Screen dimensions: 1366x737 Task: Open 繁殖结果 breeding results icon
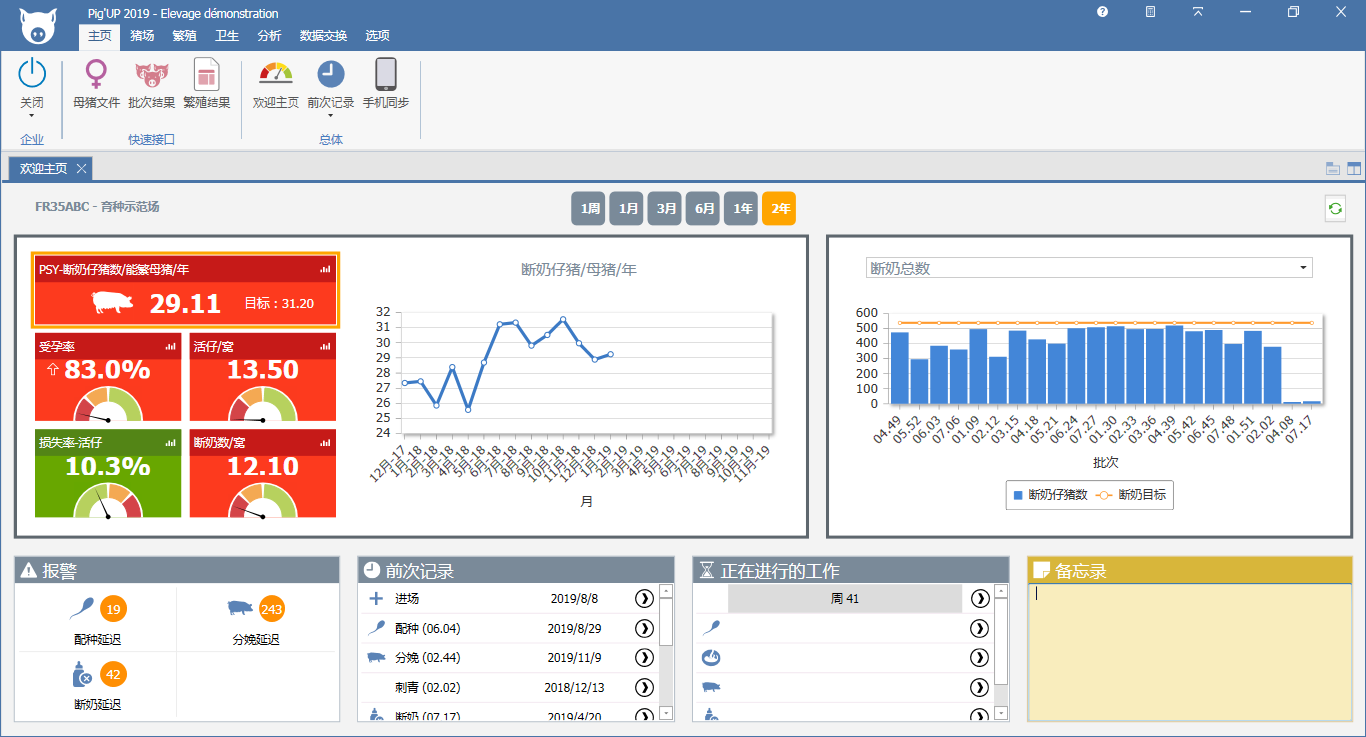pos(207,75)
